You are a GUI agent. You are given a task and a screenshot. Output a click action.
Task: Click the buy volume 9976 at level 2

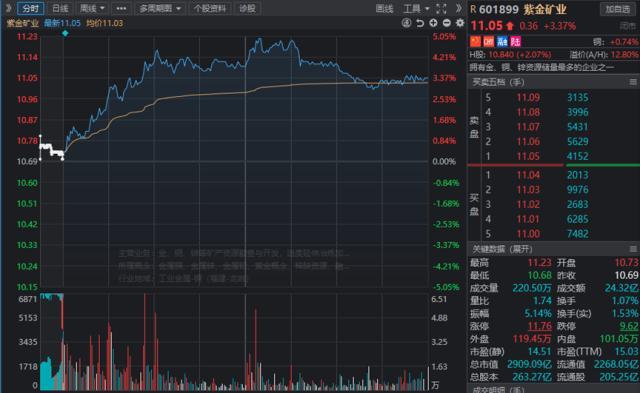(578, 190)
